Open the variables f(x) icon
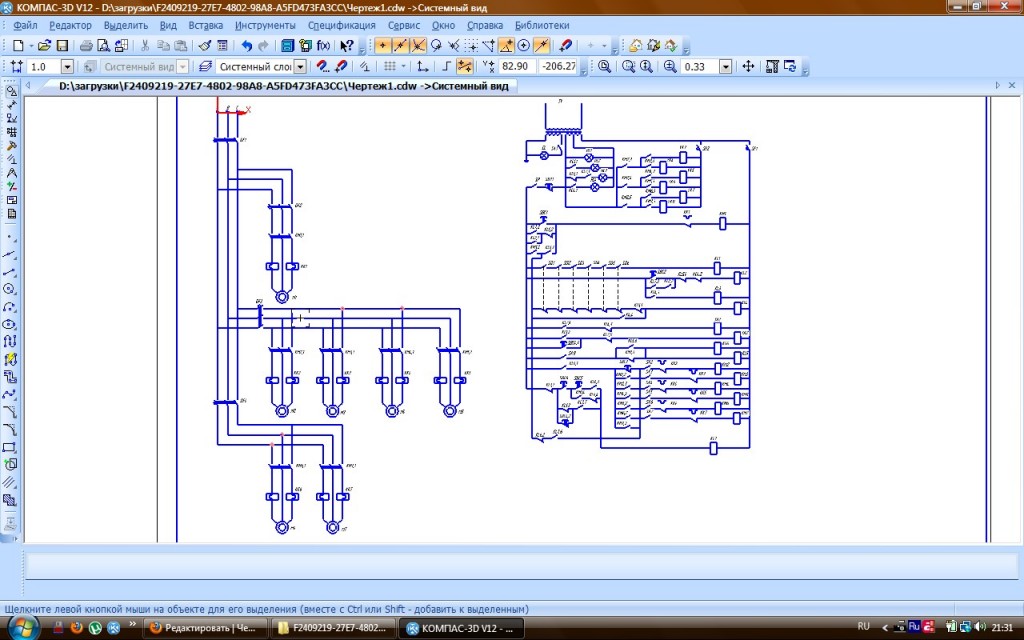This screenshot has height=640, width=1024. (x=323, y=46)
